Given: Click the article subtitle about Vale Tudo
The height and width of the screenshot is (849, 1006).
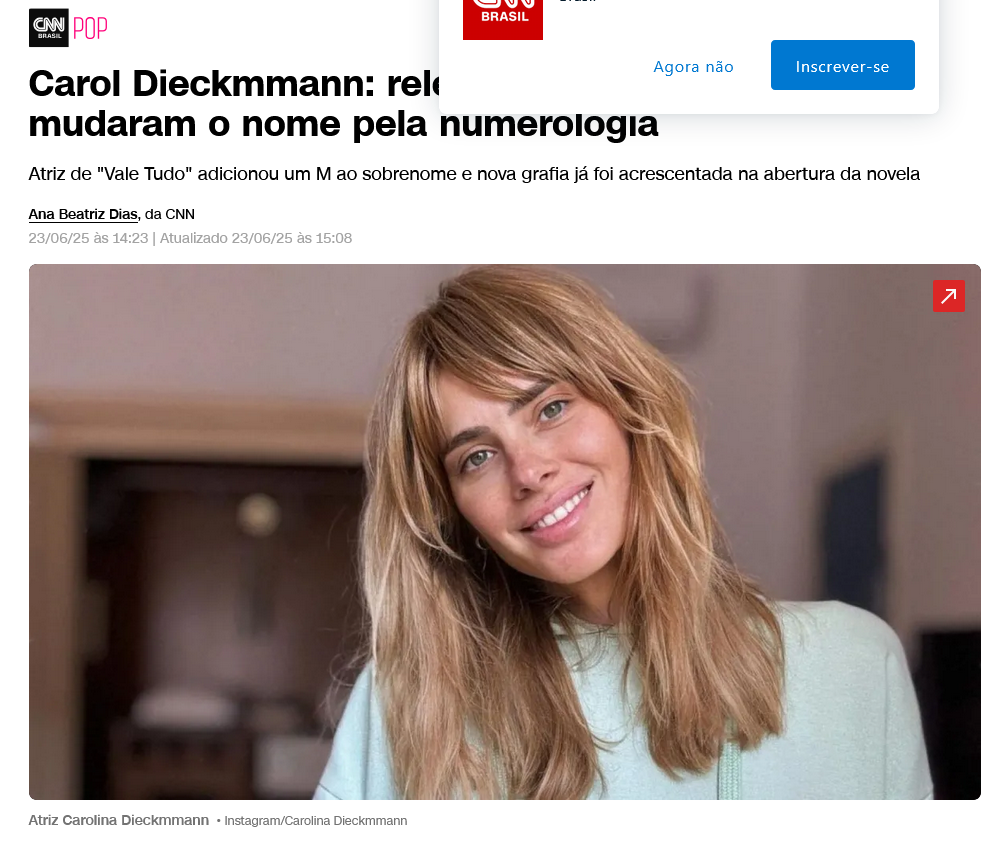Looking at the screenshot, I should point(474,174).
